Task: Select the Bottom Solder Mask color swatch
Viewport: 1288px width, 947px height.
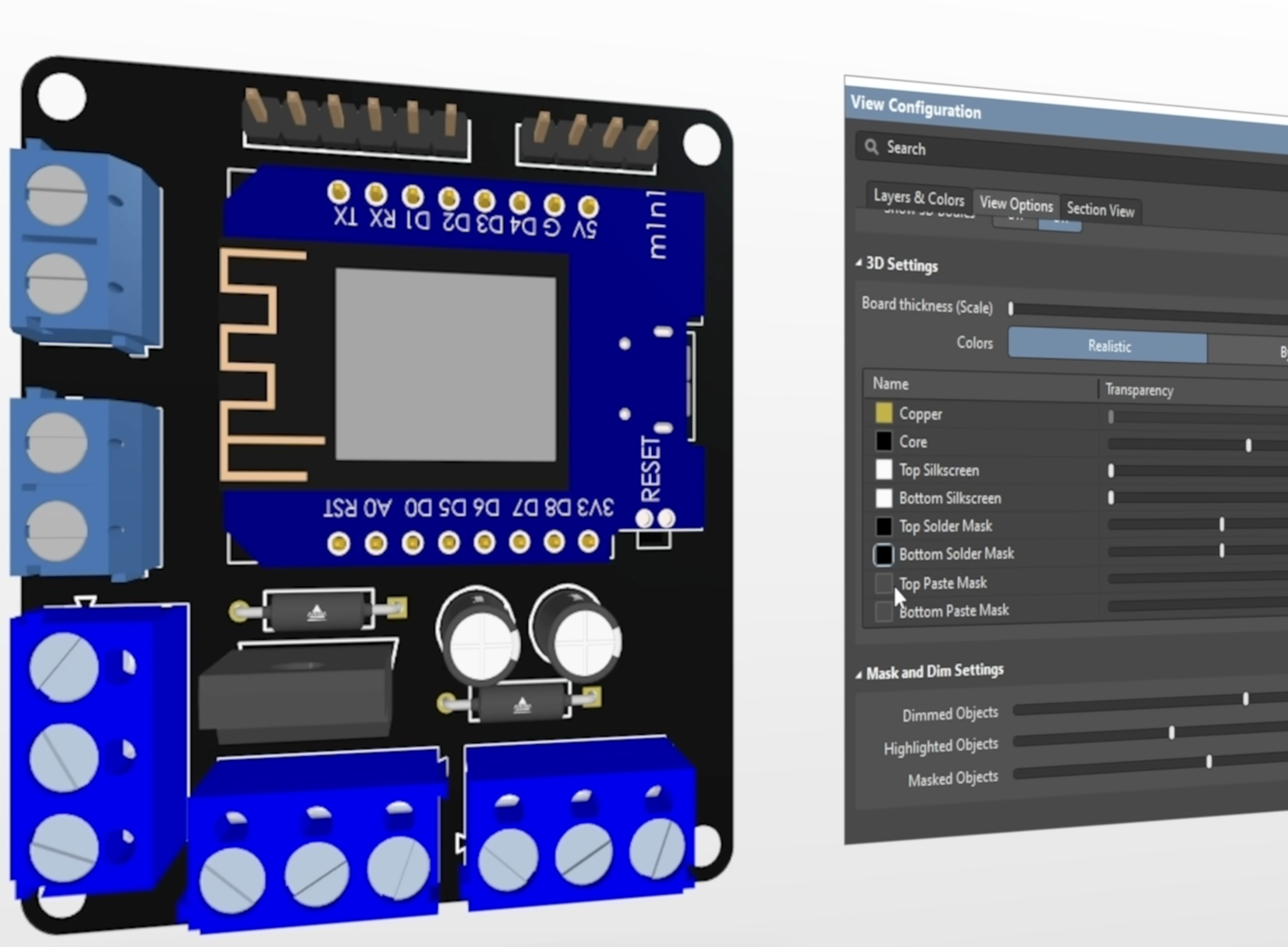Action: coord(884,554)
